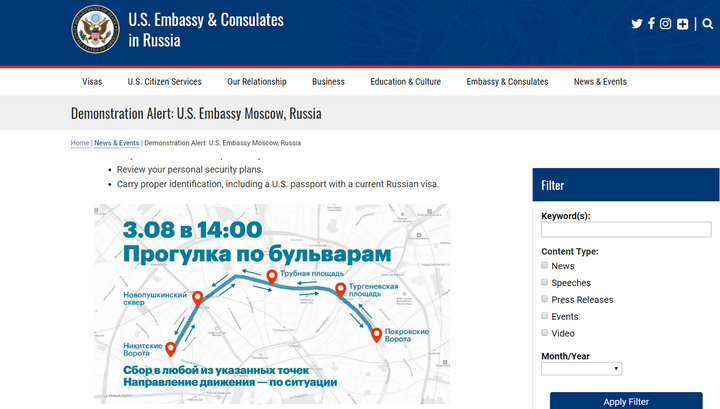Open the News & Events menu
The width and height of the screenshot is (720, 409).
click(x=600, y=82)
